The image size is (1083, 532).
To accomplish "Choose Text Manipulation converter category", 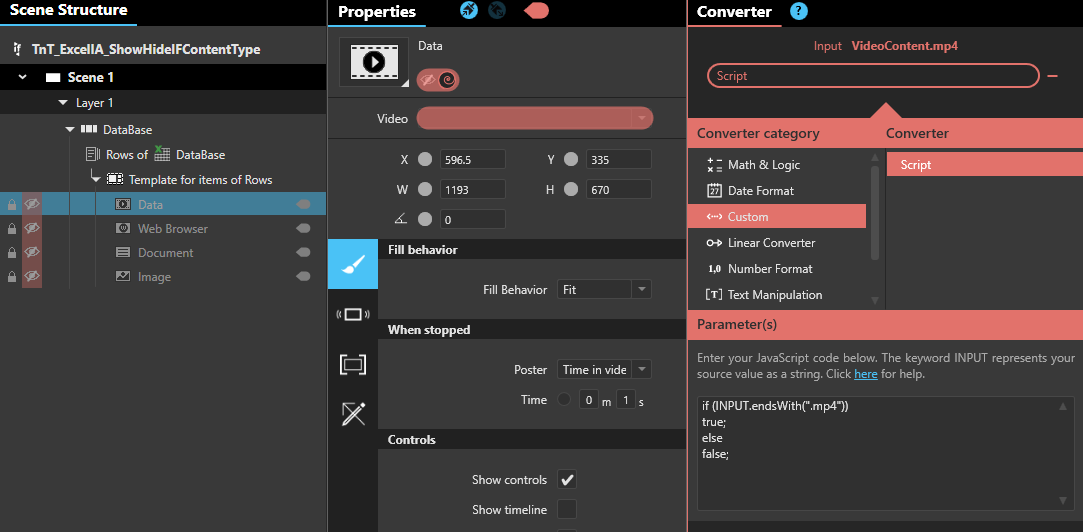I will coord(774,295).
